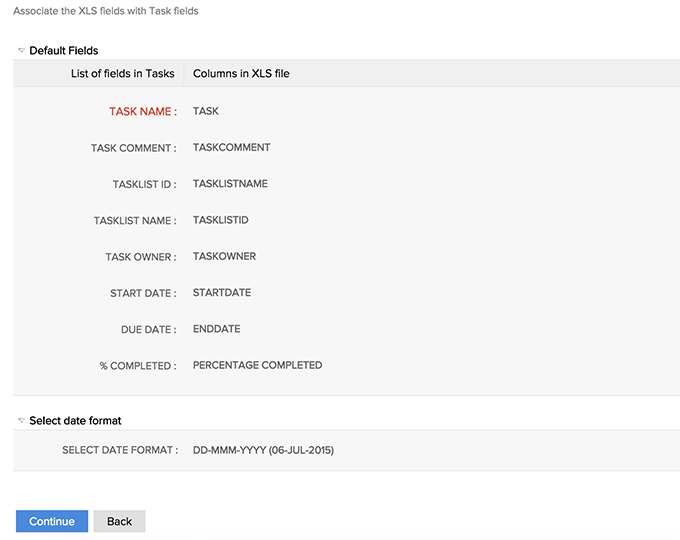Click the Default Fields section heading
The width and height of the screenshot is (680, 540).
click(64, 50)
